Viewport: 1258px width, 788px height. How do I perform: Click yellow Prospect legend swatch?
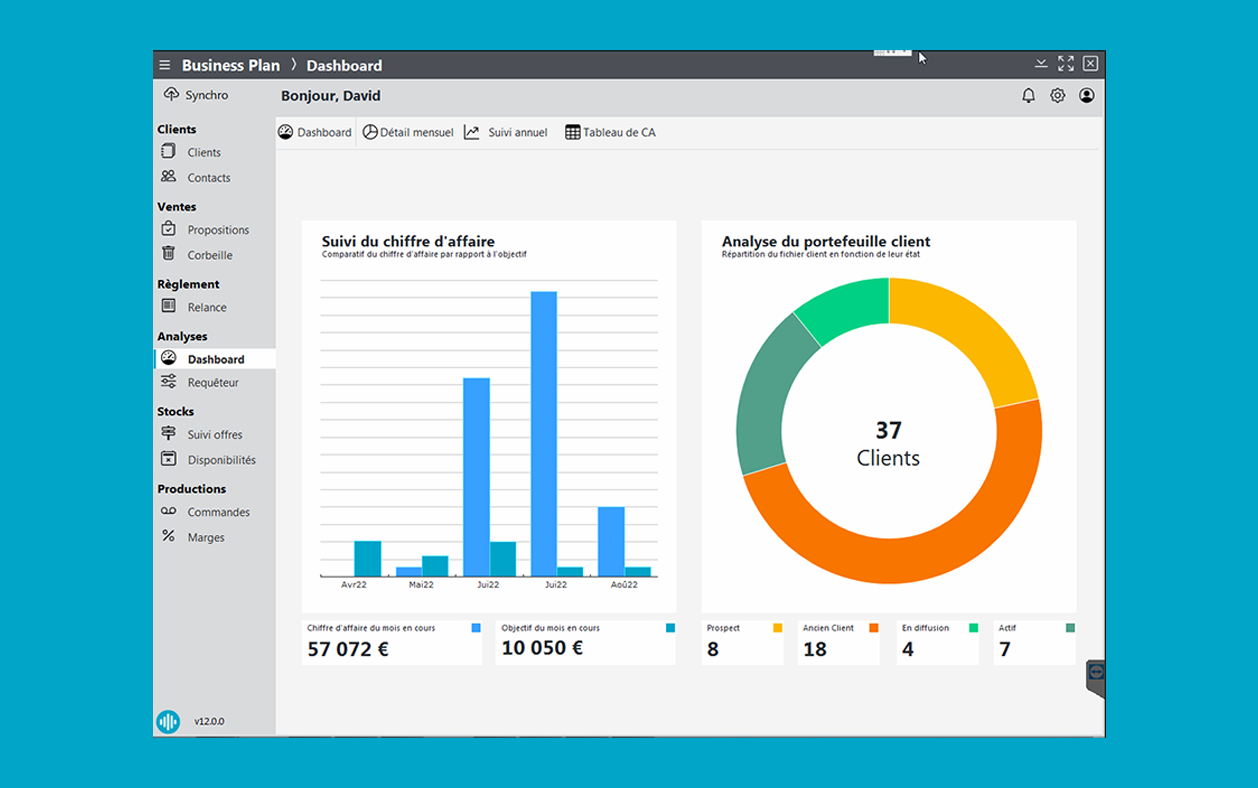click(777, 628)
